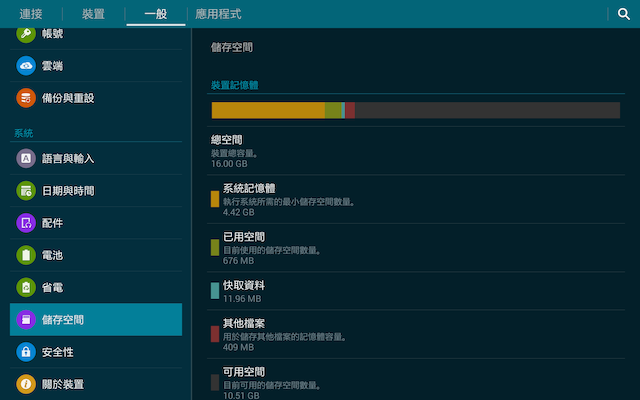Switch to the 裝置 tab

tap(93, 14)
